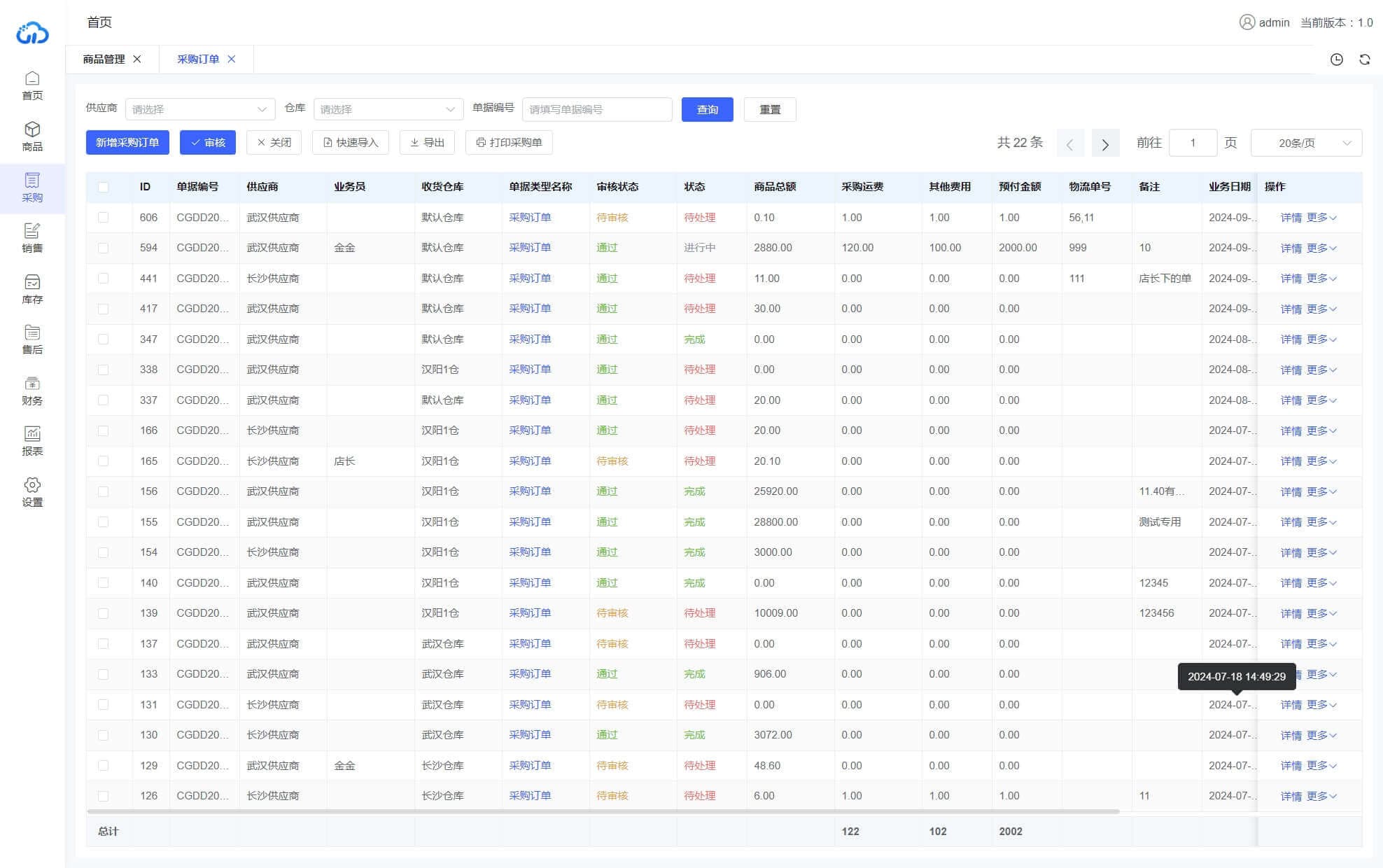Click the 审核 approve button with checkmark
This screenshot has width=1383, height=868.
[208, 142]
